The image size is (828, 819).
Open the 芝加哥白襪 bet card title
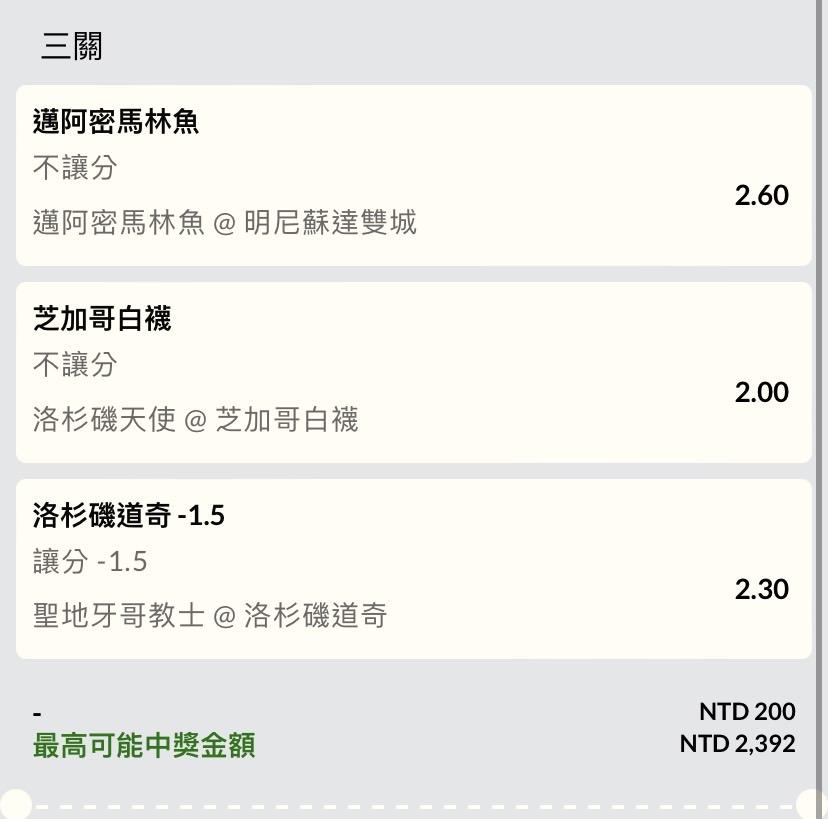point(102,318)
